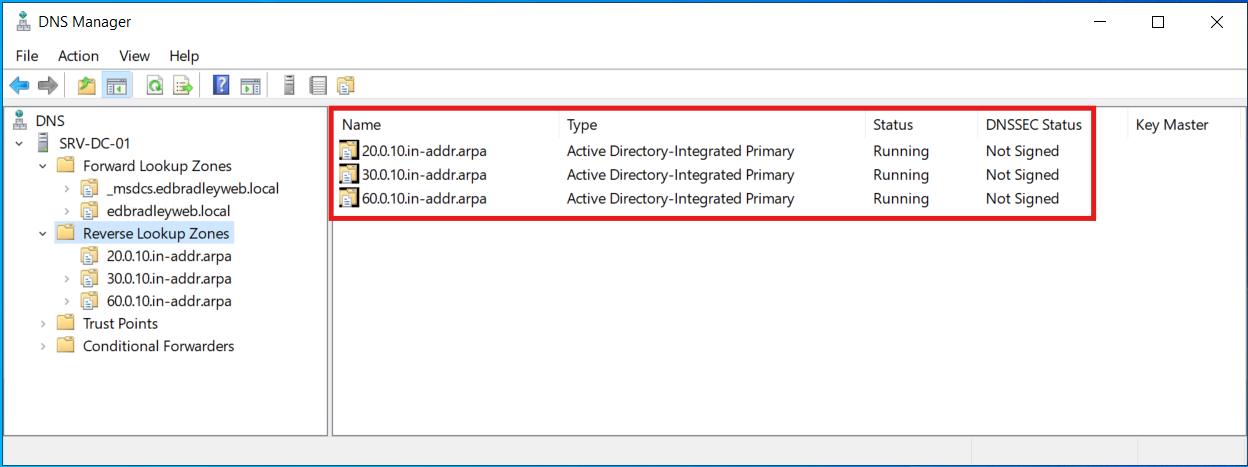Screen dimensions: 1248x467
Task: Click the _msdcs.edbradleyweb.local zone icon
Action: (90, 188)
